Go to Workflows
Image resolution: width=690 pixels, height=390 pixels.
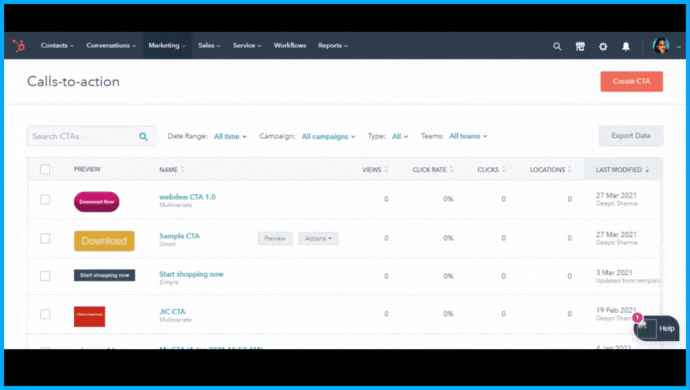tap(290, 45)
